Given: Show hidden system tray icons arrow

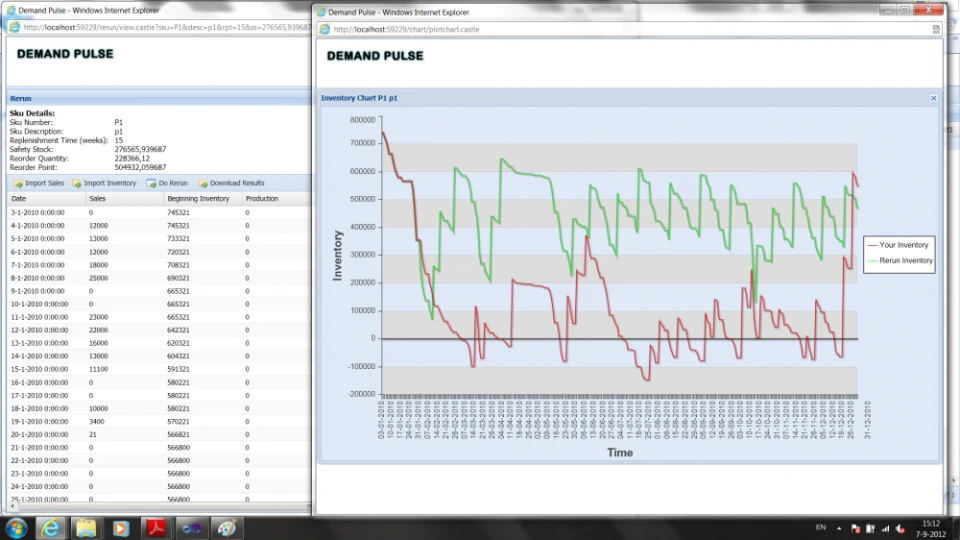Looking at the screenshot, I should 839,528.
